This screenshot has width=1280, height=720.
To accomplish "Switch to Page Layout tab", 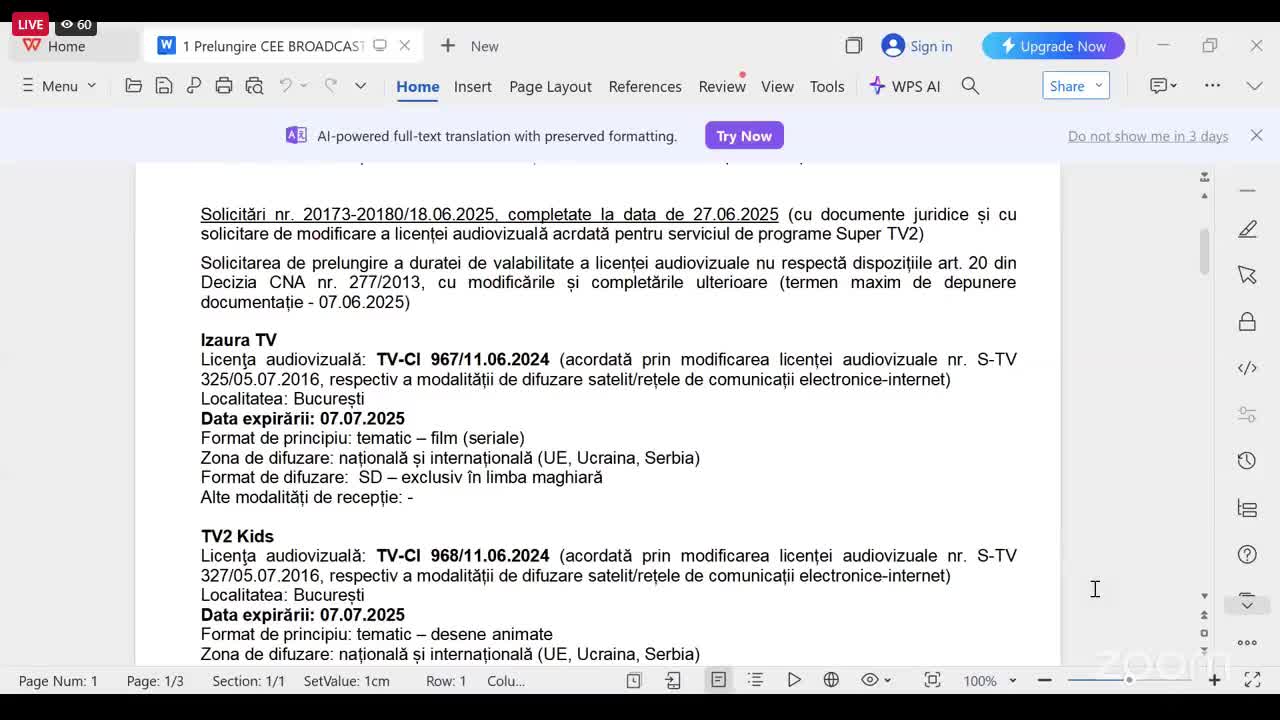I will 550,86.
